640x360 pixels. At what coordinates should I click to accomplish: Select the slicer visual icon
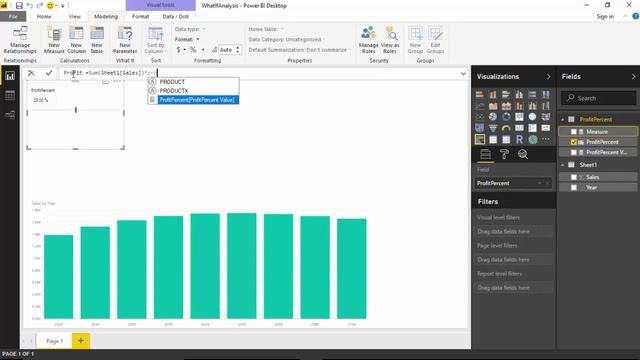coord(480,140)
